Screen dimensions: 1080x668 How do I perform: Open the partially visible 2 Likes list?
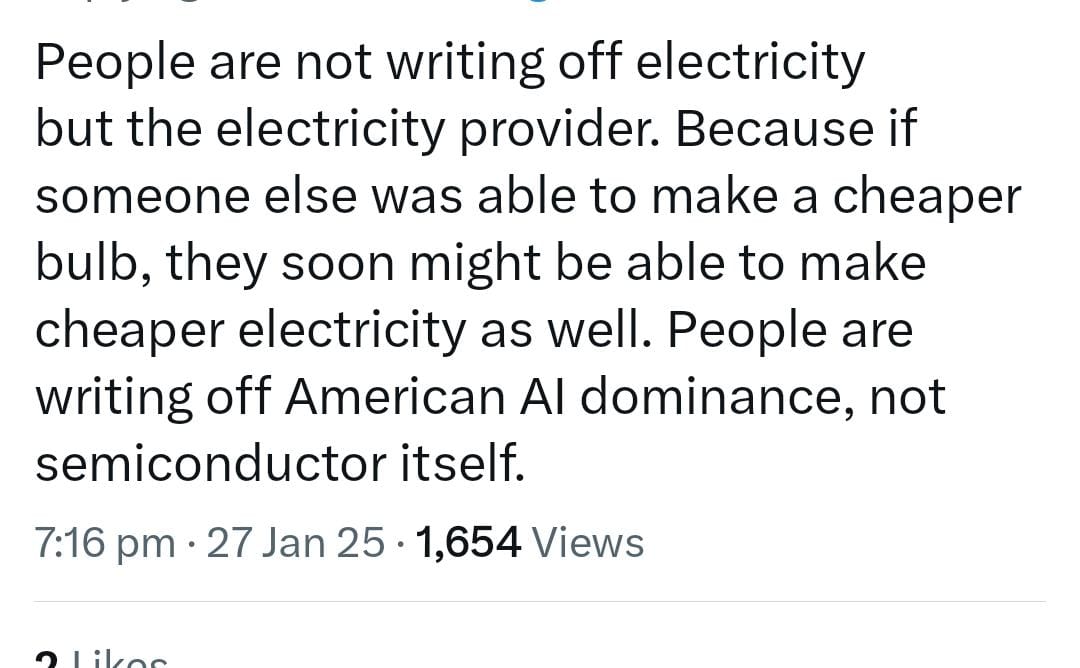pos(101,658)
